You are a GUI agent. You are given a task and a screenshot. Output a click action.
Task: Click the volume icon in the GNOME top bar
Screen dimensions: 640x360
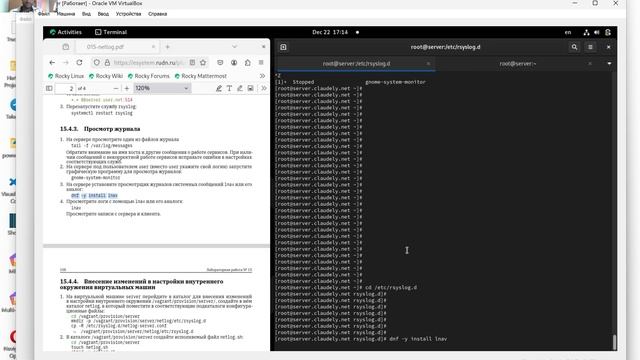pyautogui.click(x=597, y=32)
